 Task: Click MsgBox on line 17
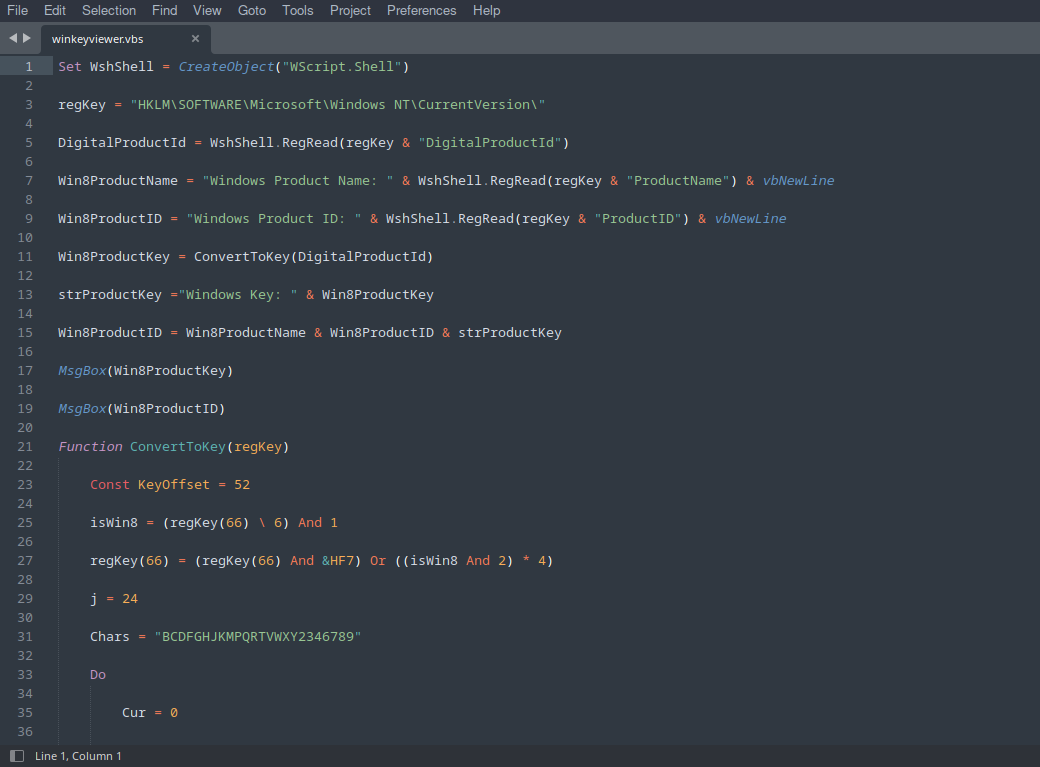[82, 371]
